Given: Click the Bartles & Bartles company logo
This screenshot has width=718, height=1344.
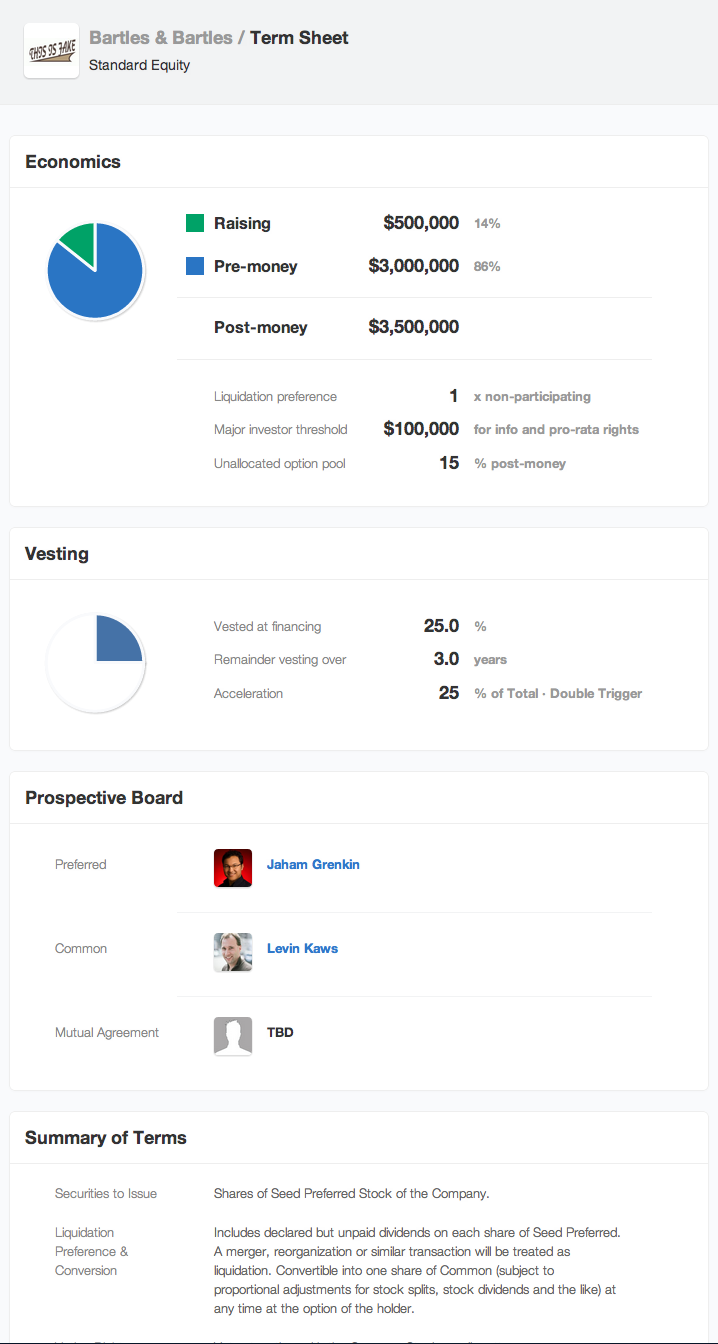Looking at the screenshot, I should coord(51,51).
